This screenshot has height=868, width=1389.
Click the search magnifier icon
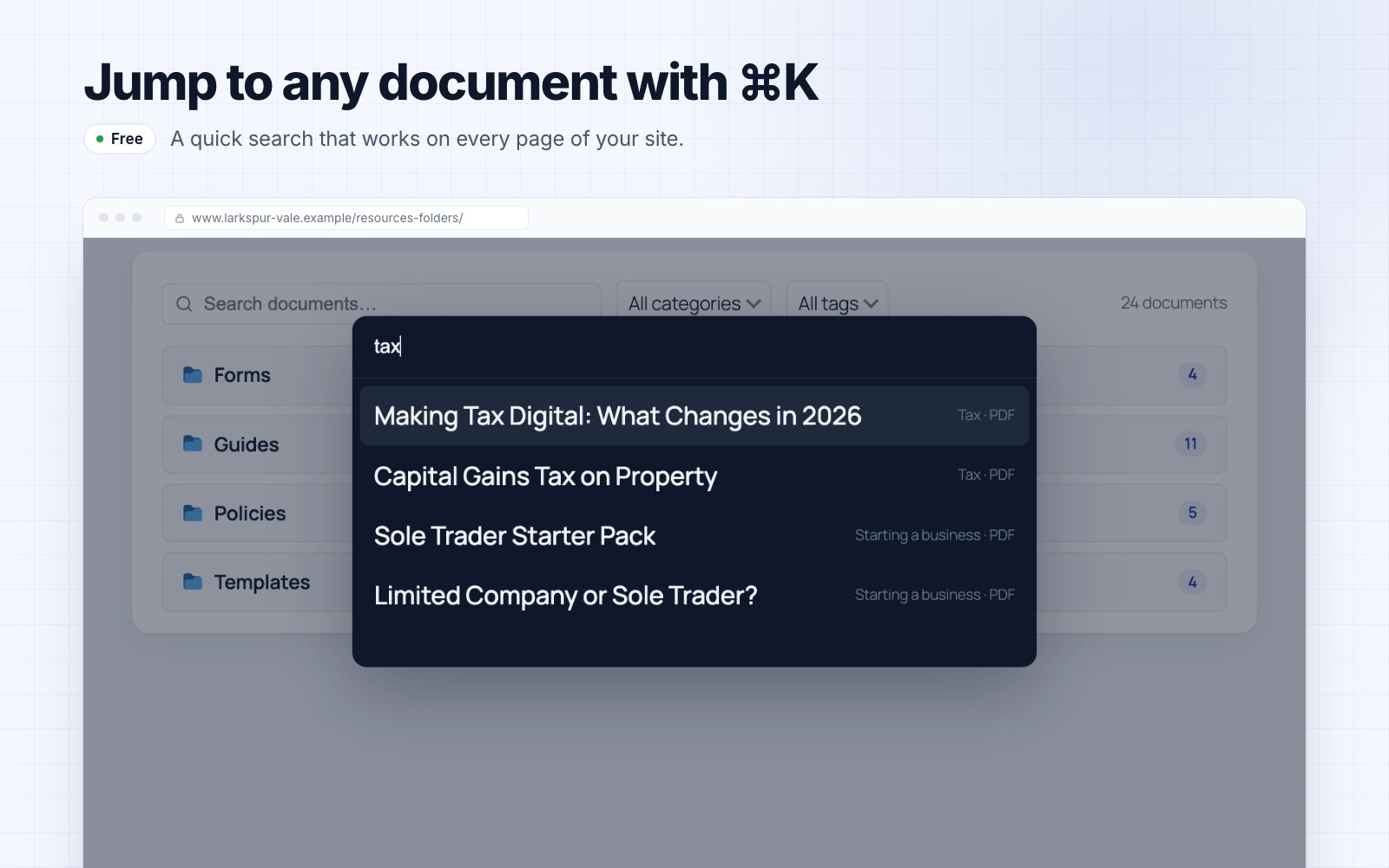coord(184,304)
